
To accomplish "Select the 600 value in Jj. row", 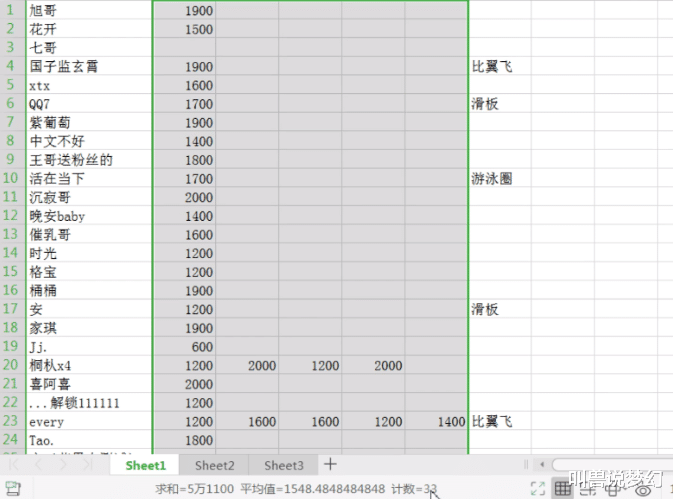I will point(184,346).
